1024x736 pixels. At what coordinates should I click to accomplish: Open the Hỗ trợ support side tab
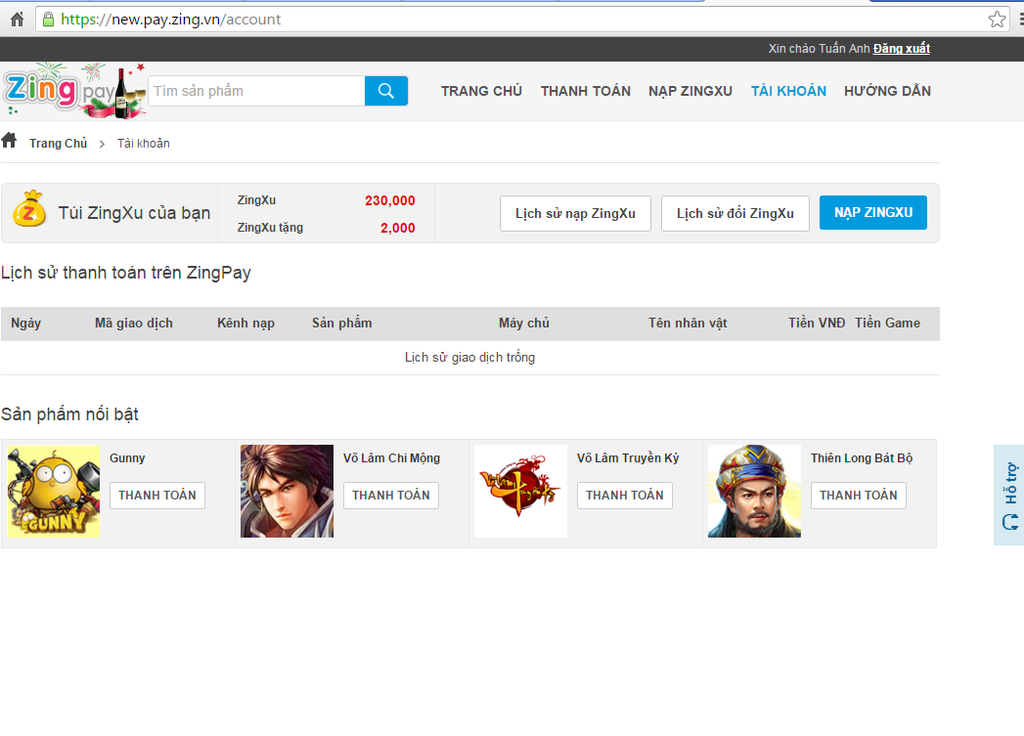(1010, 495)
